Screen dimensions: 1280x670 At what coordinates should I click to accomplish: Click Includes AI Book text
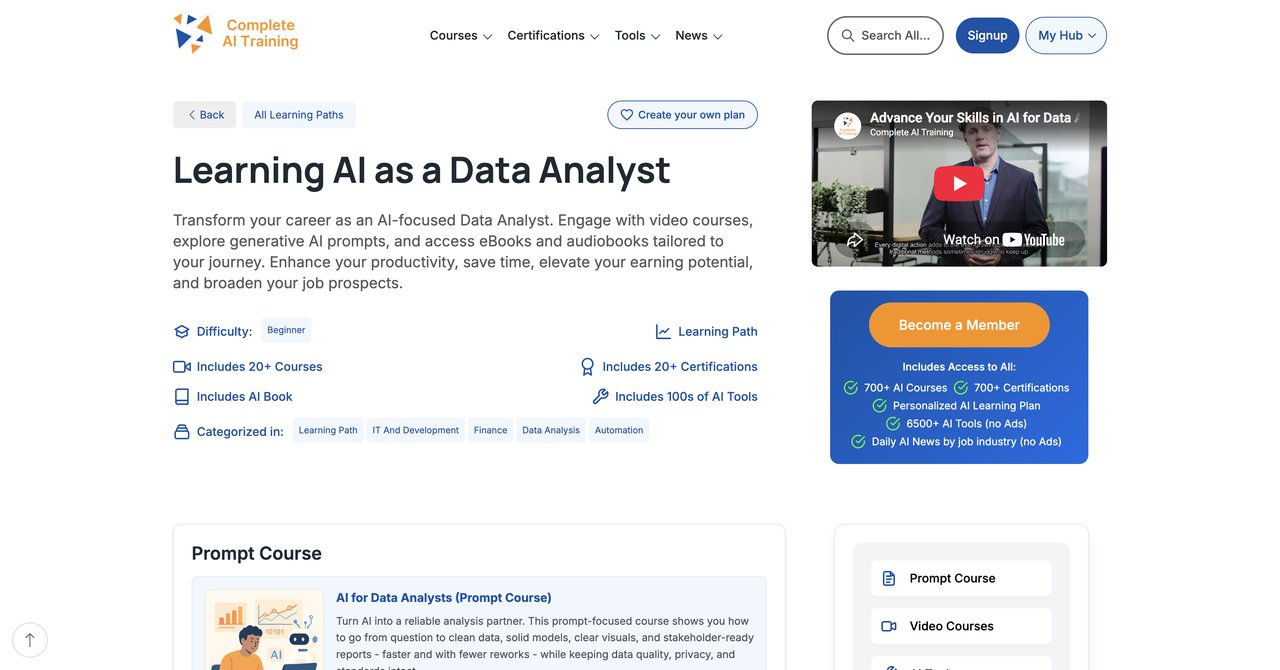click(x=245, y=397)
